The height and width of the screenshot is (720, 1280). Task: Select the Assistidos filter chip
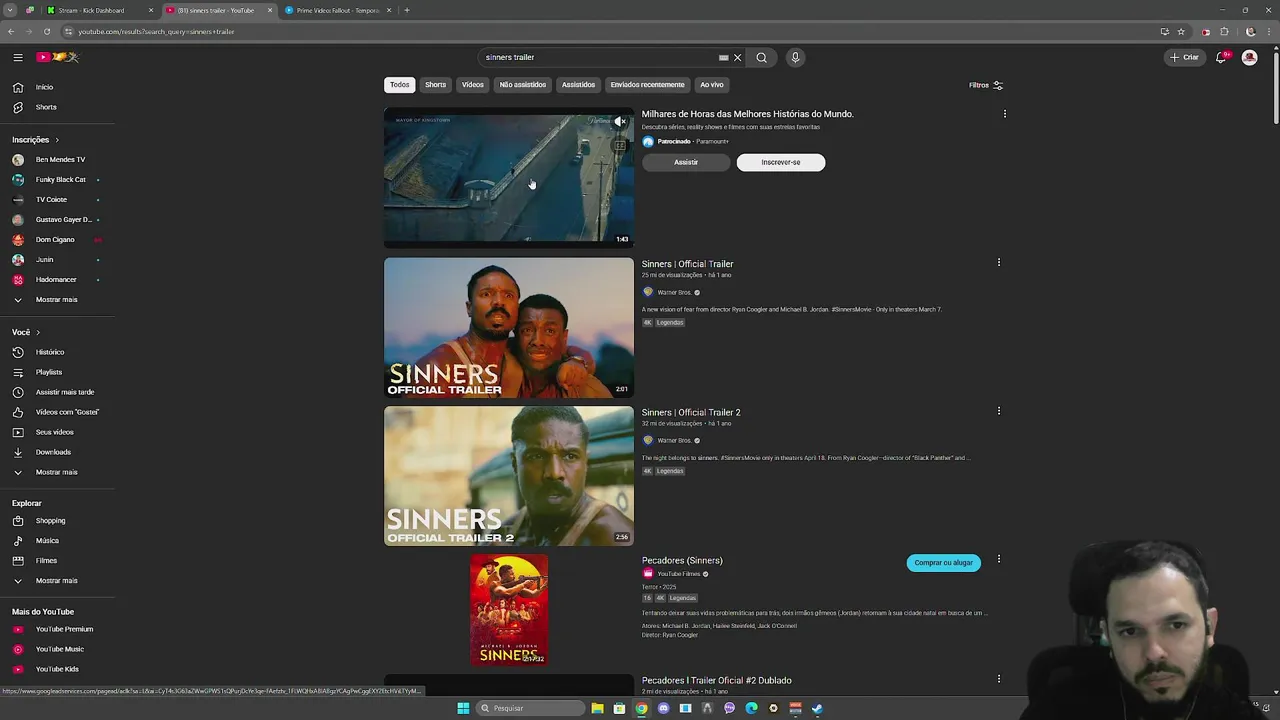(578, 85)
